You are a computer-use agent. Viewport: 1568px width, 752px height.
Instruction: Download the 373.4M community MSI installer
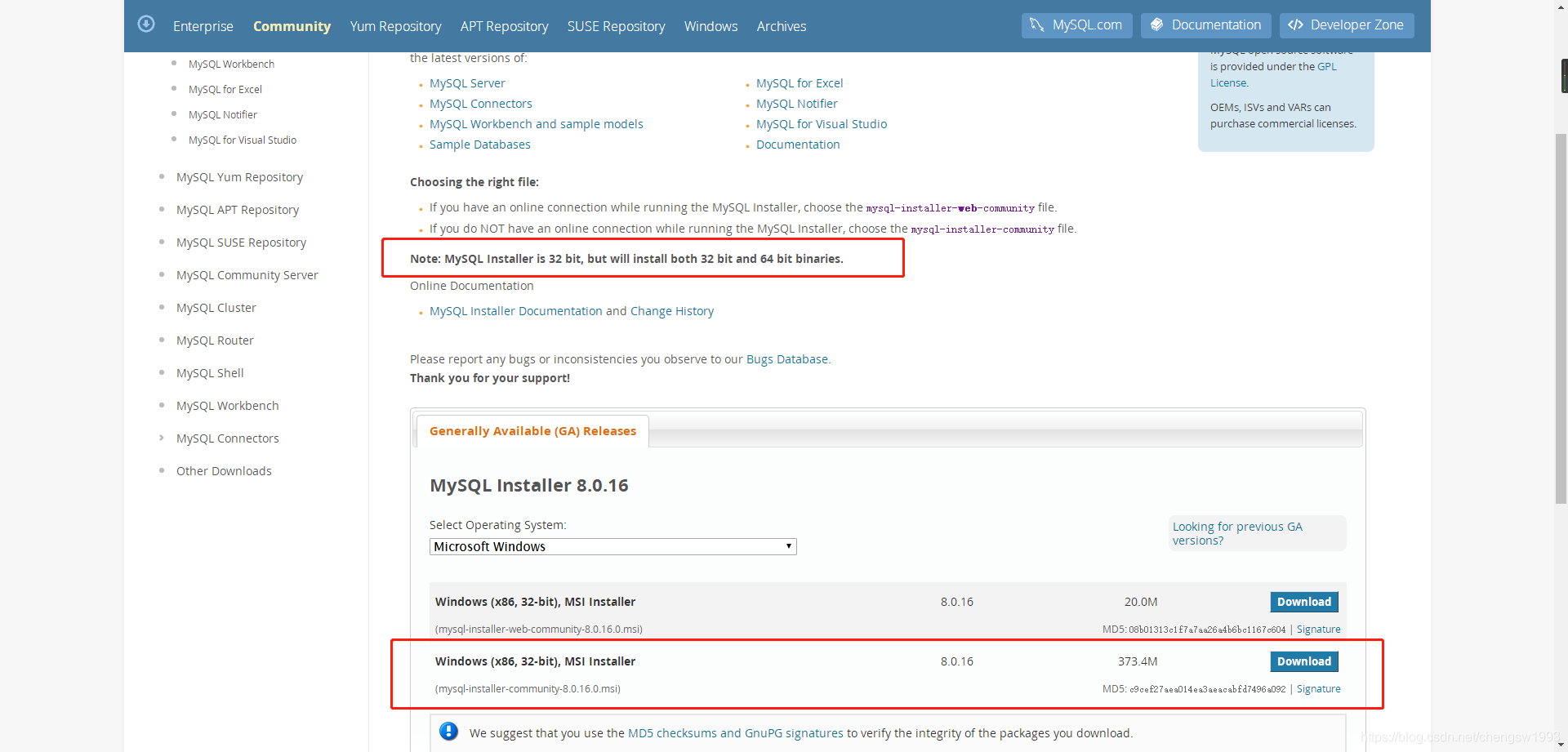1303,661
